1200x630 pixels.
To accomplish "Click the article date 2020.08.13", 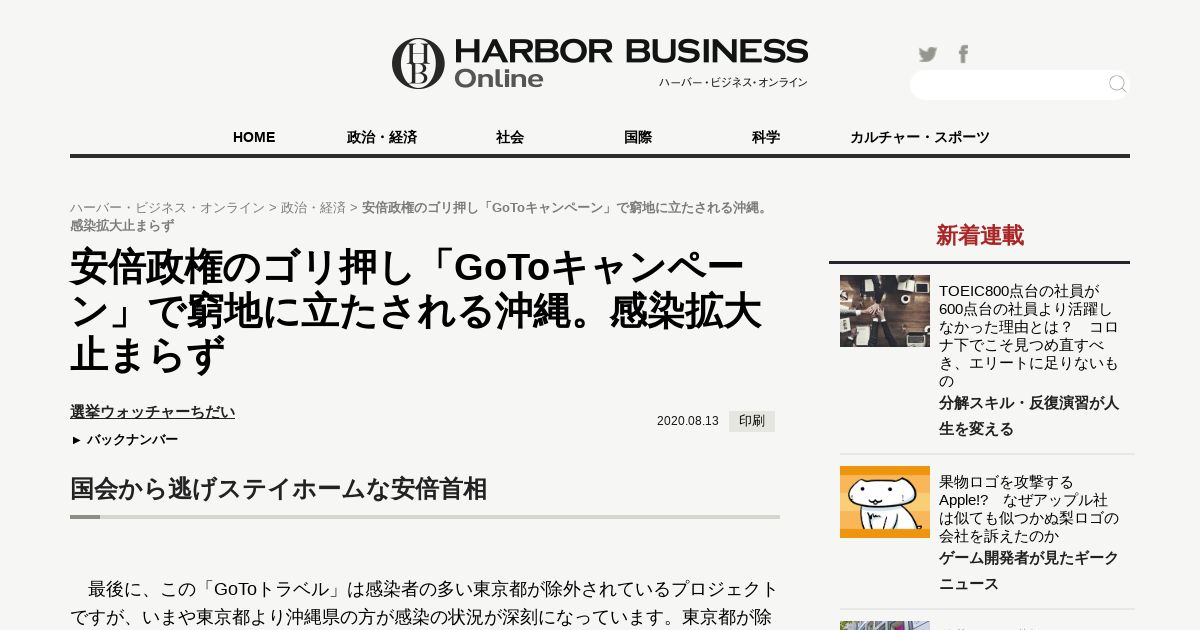I will 688,421.
